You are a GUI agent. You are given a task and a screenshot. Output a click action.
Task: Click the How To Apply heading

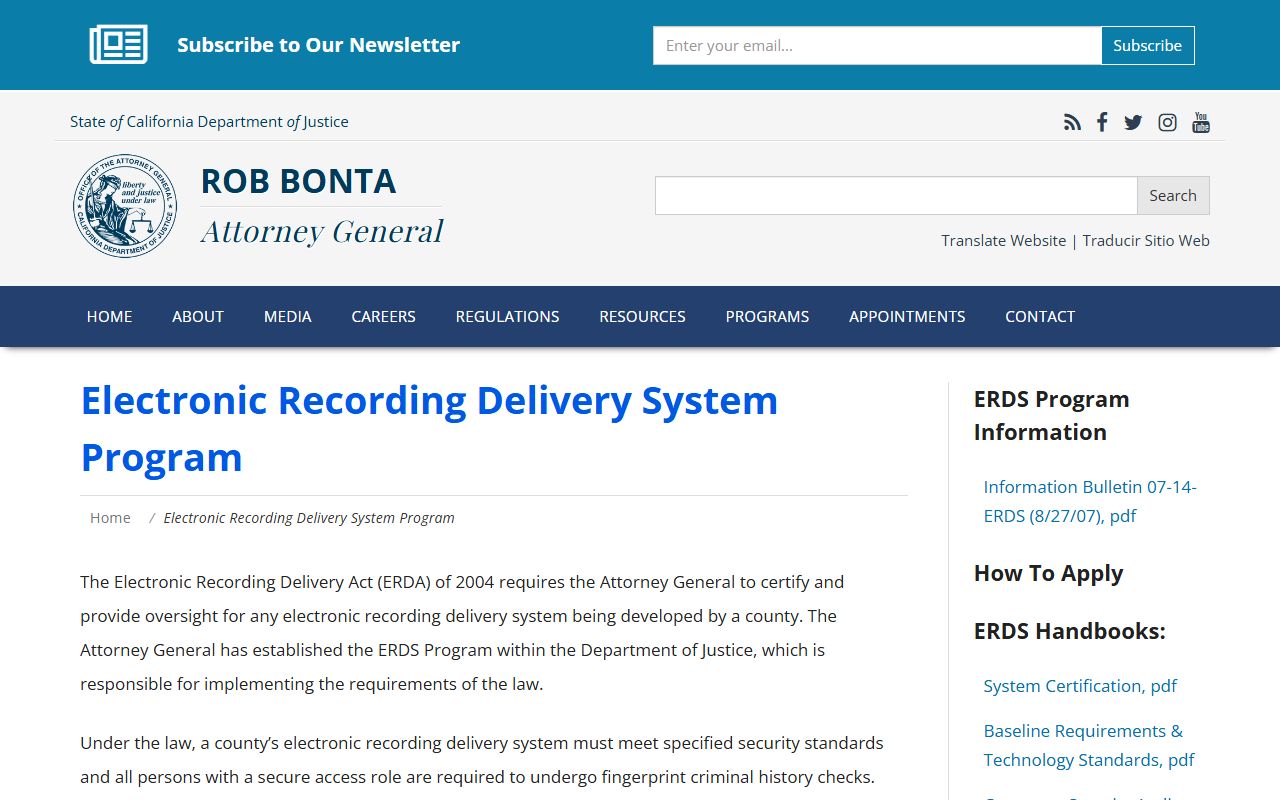[1048, 573]
